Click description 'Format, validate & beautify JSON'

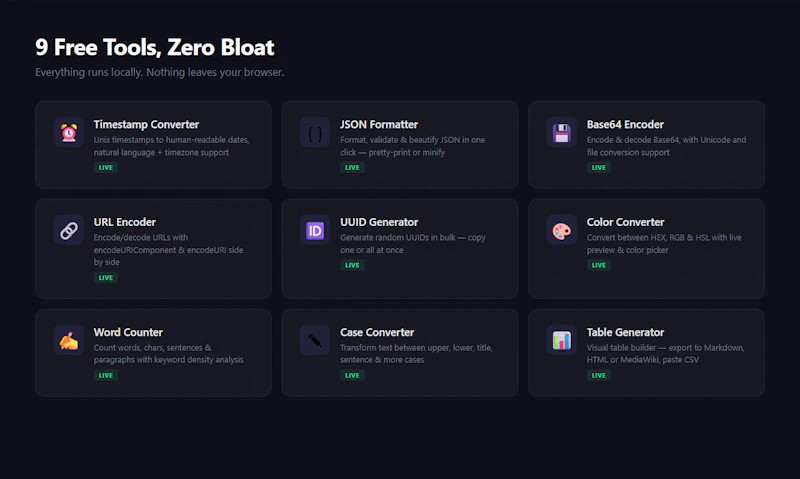pos(412,146)
